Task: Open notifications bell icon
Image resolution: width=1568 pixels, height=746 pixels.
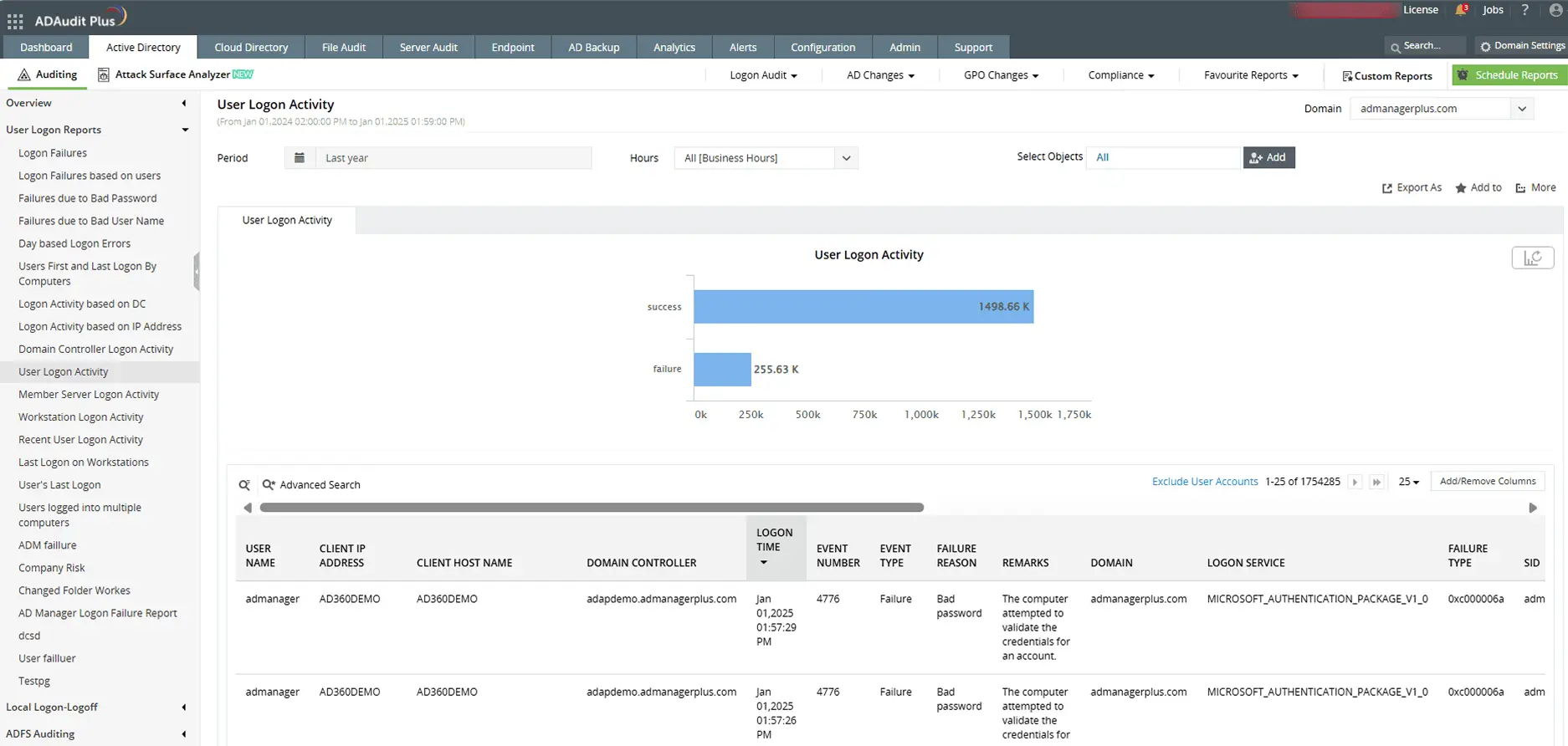Action: pos(1461,10)
